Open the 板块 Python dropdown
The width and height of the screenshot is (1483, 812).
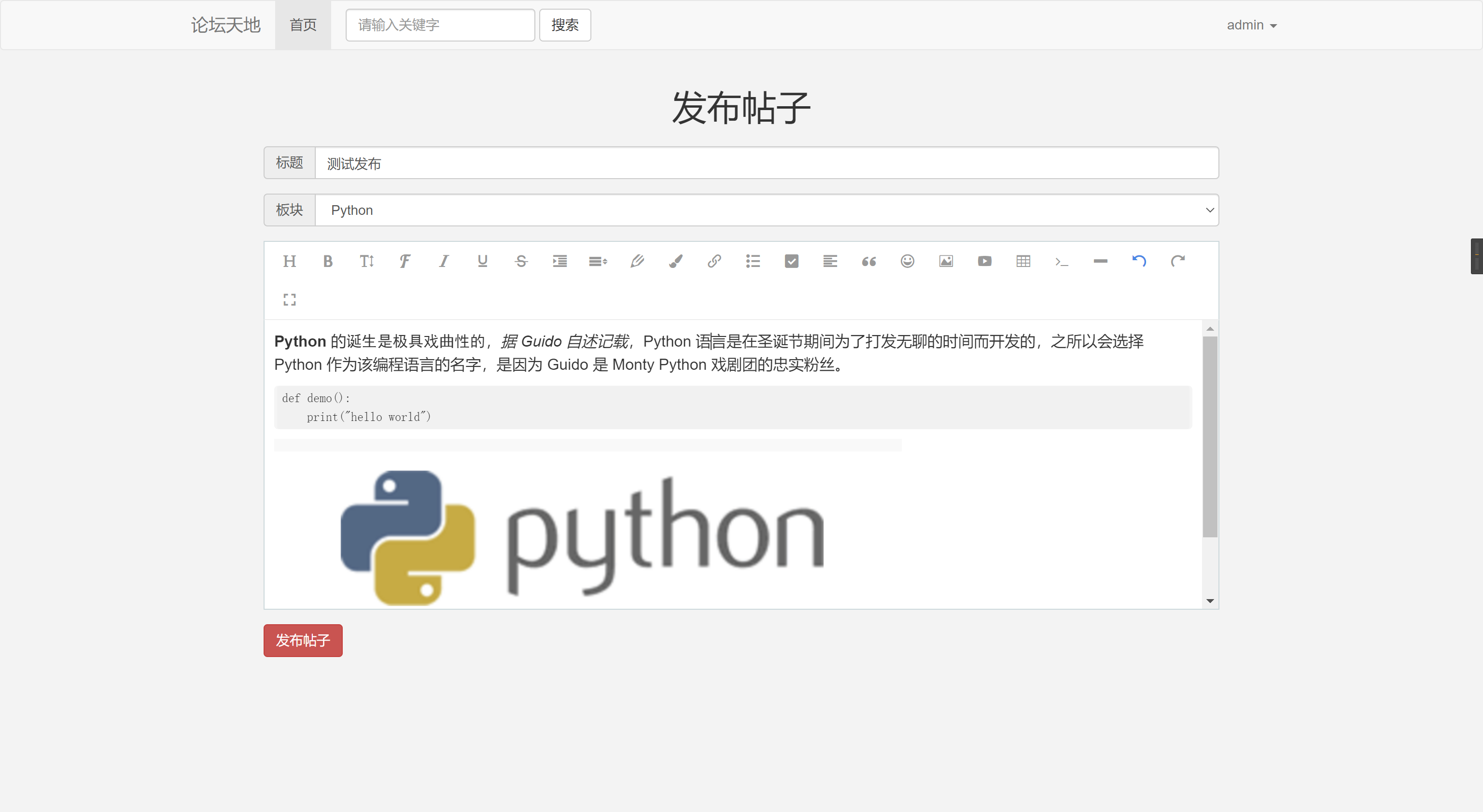click(766, 210)
